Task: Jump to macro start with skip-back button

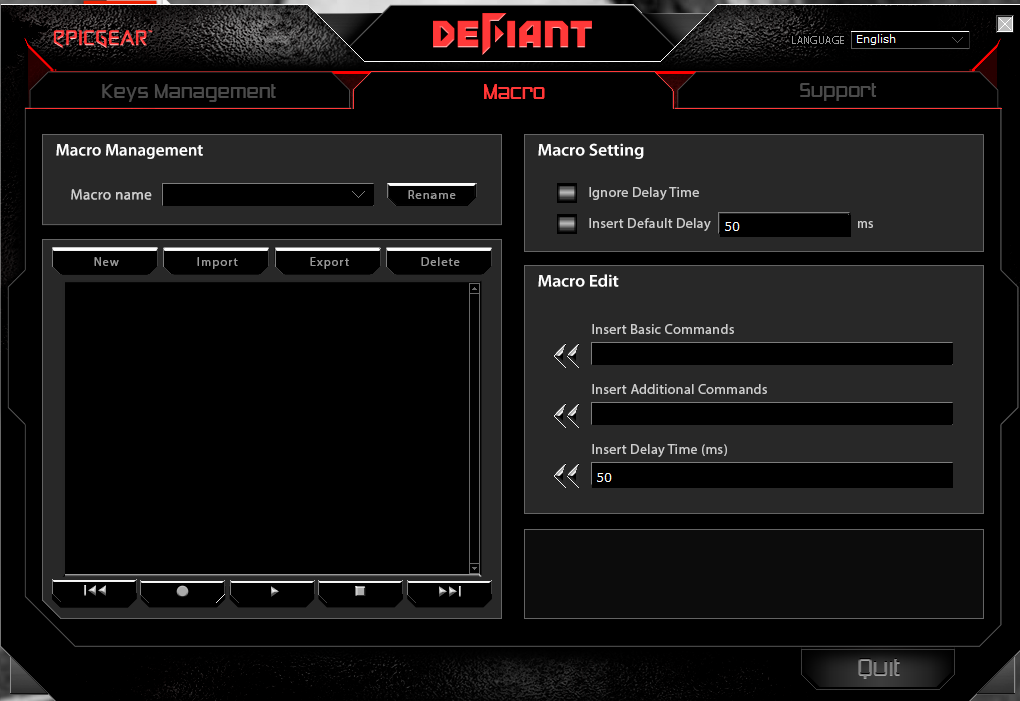Action: 94,591
